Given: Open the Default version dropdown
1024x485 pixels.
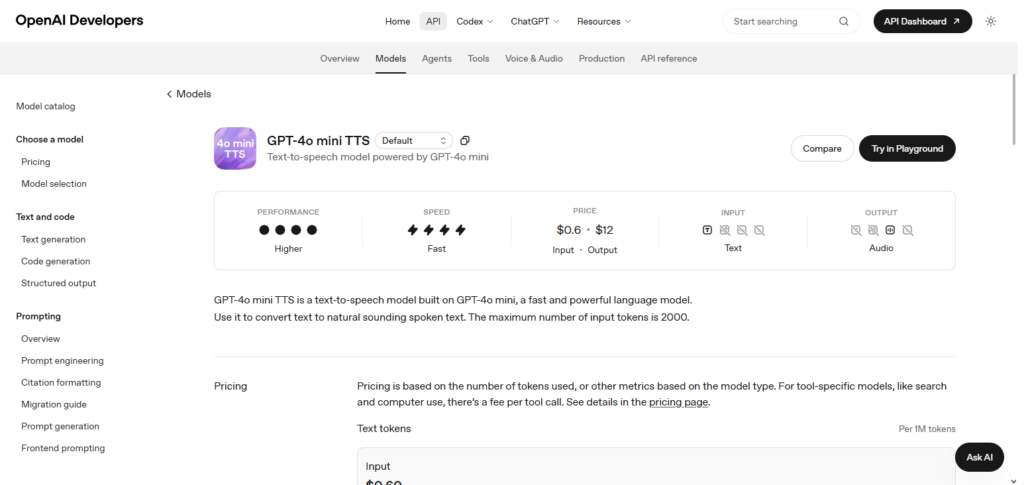Looking at the screenshot, I should [x=414, y=140].
